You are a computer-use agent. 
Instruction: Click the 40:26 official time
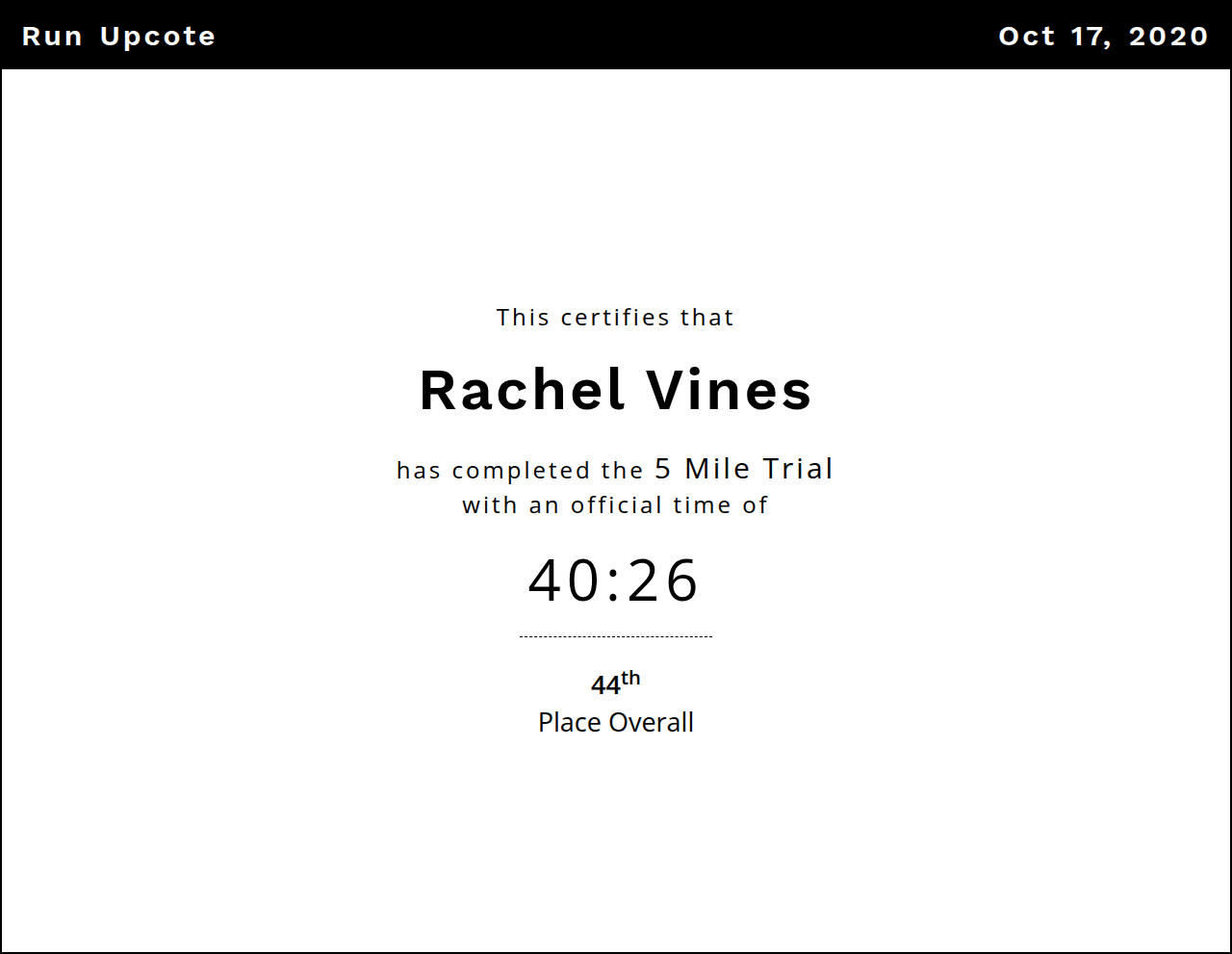(x=614, y=580)
